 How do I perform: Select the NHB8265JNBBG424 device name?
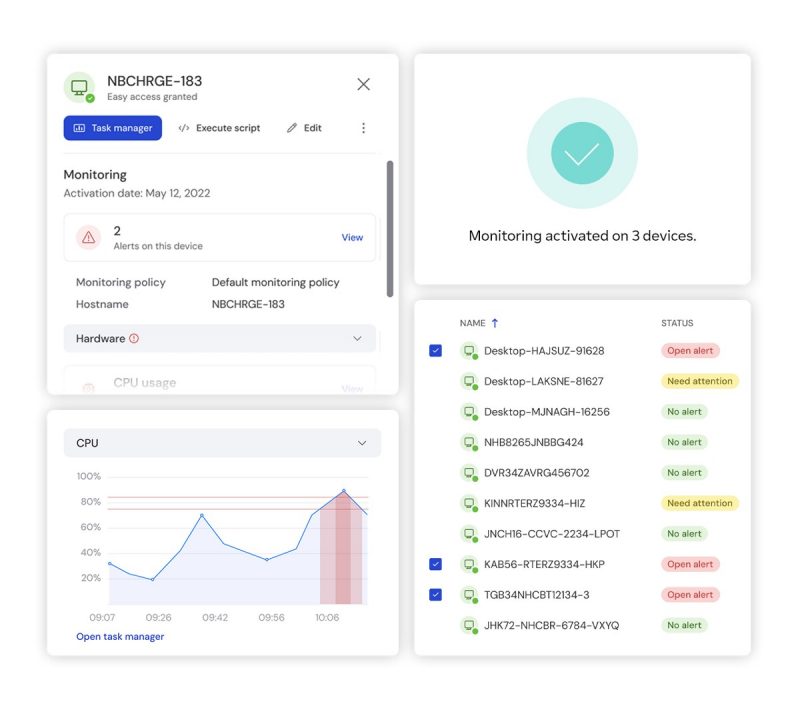tap(534, 442)
